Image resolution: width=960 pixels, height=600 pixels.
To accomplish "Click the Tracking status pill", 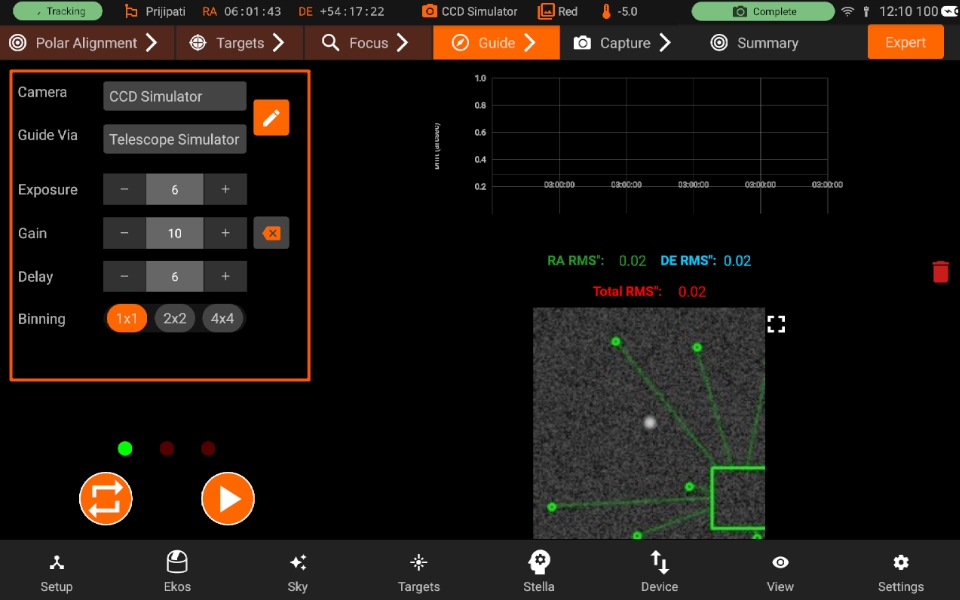I will pyautogui.click(x=58, y=11).
